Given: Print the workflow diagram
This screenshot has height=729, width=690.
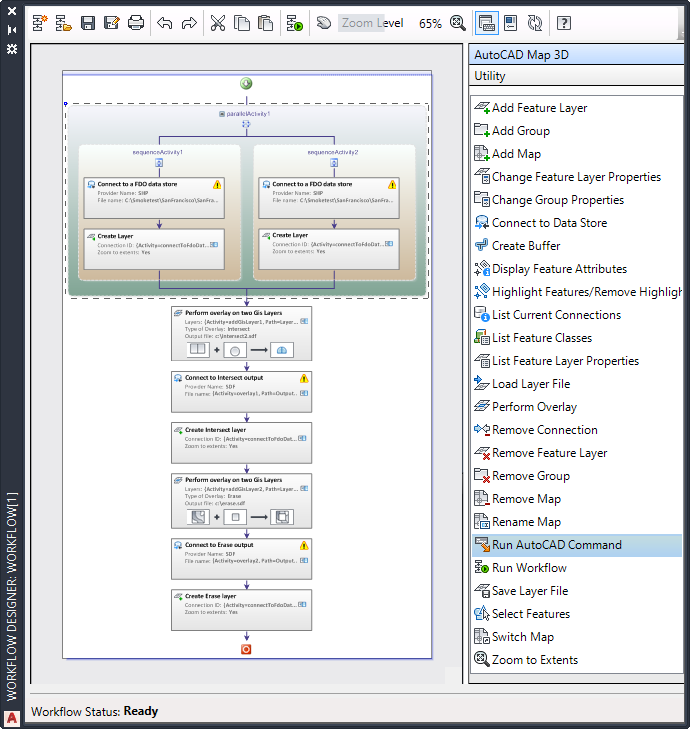Looking at the screenshot, I should coord(136,23).
